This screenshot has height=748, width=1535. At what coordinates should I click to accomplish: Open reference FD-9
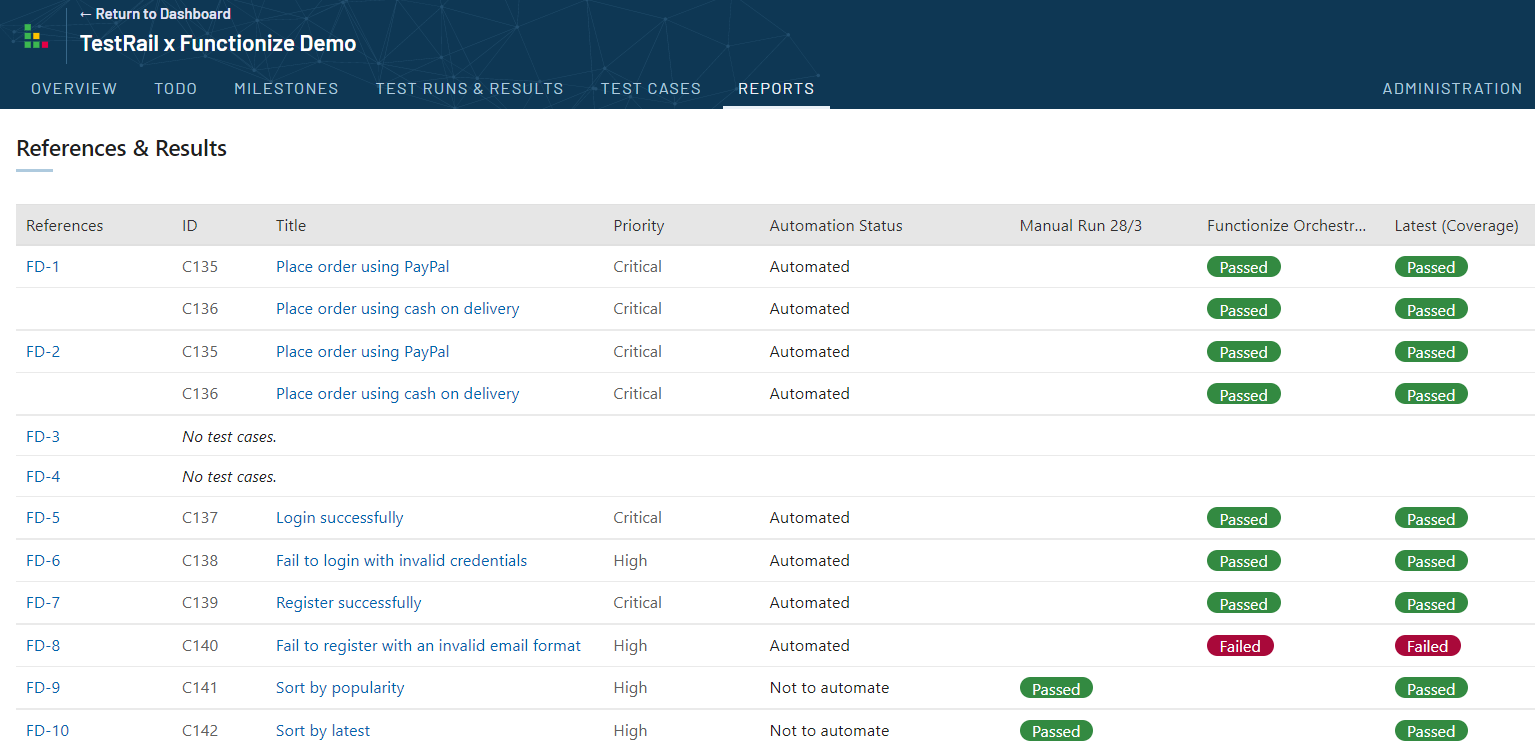[x=43, y=688]
